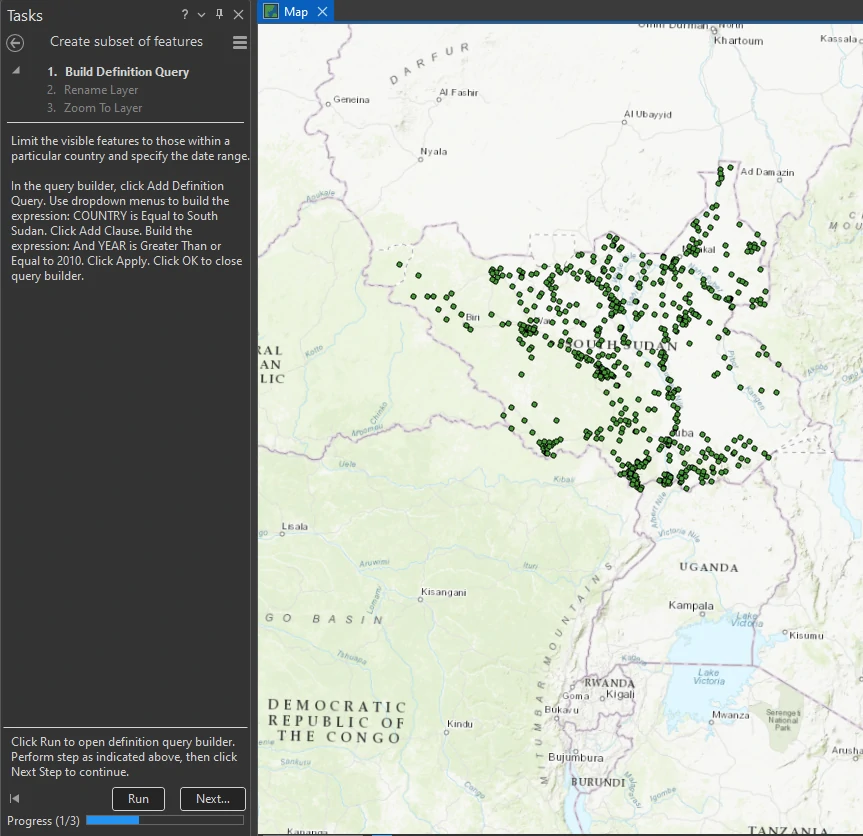Click the Next... button
Screen dimensions: 863x836
212,799
